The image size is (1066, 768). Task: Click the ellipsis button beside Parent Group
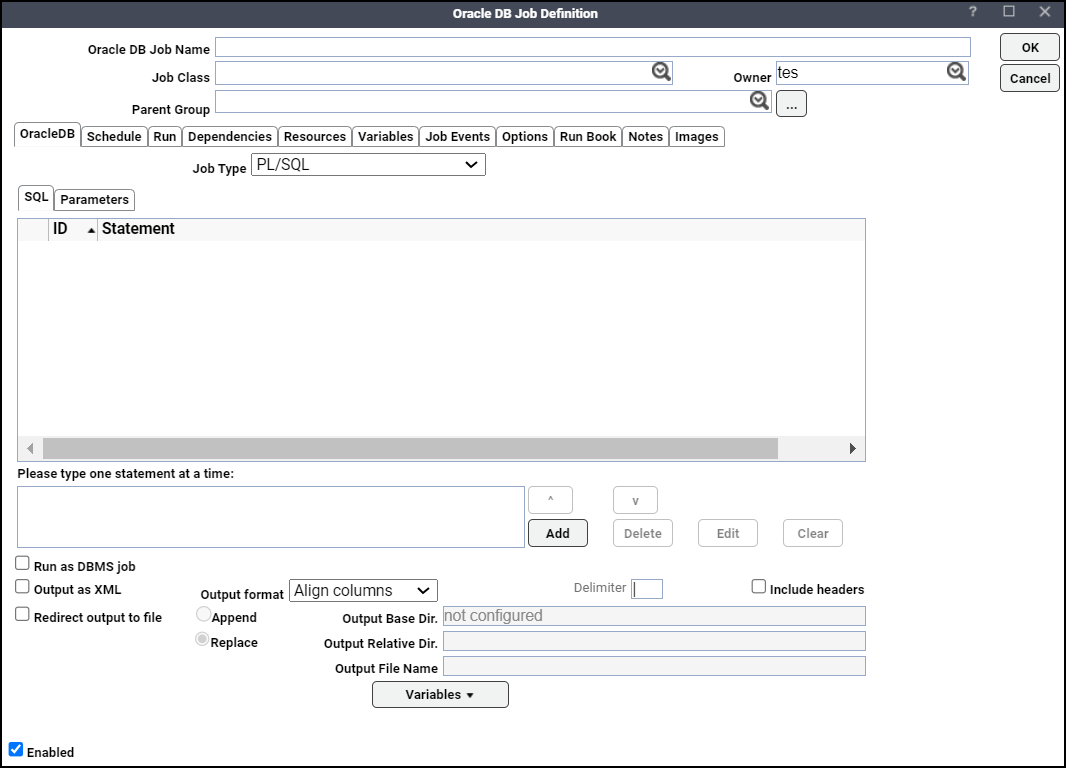(791, 104)
